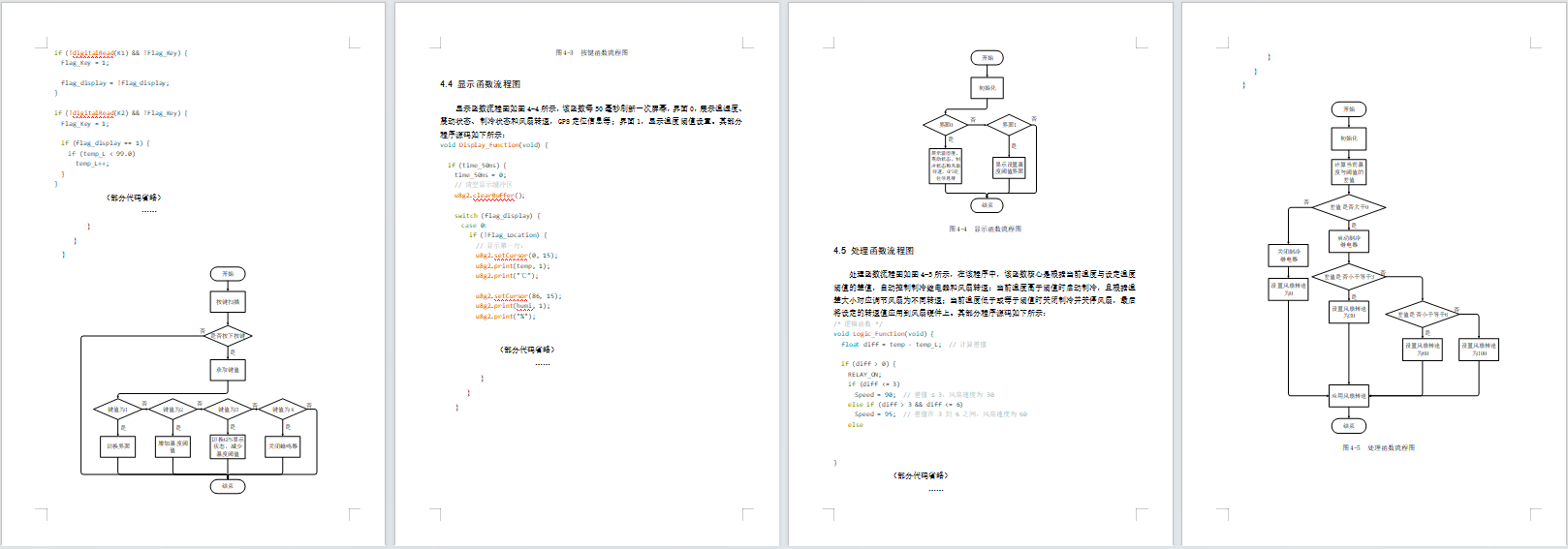
Task: Click the code line "Speed = 90;"
Action: coord(875,395)
